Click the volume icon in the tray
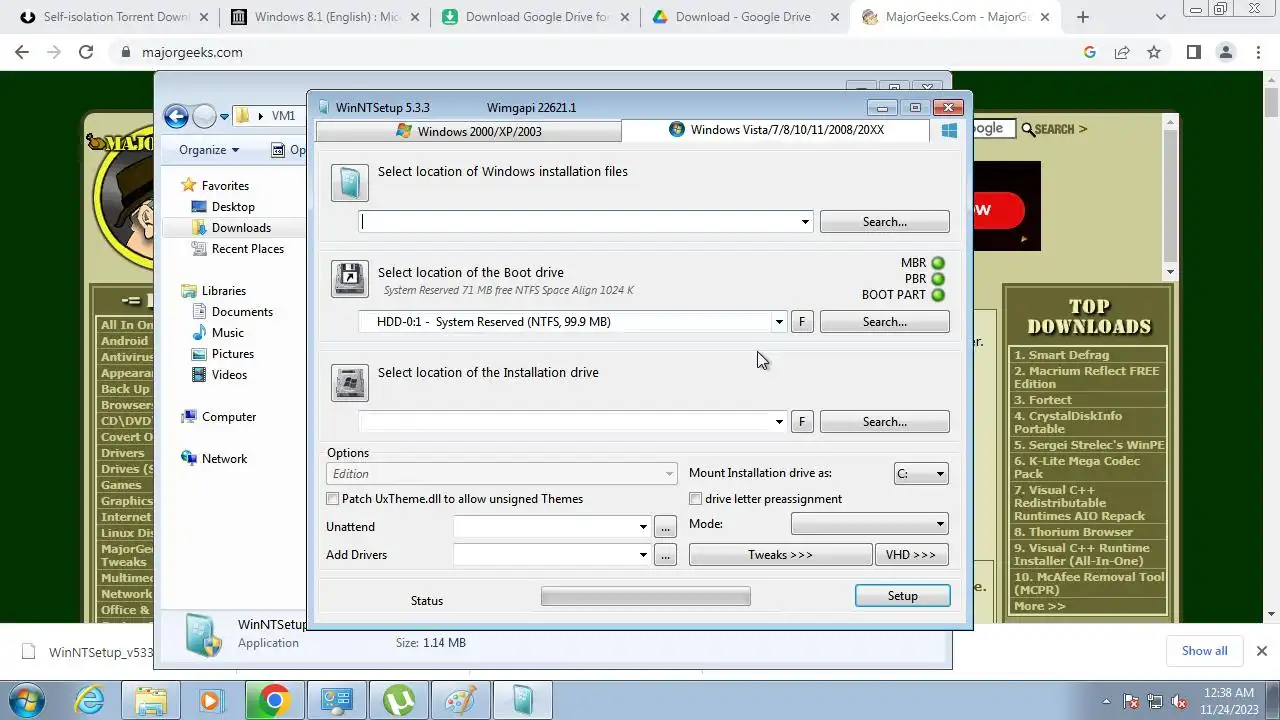1280x720 pixels. point(1179,701)
